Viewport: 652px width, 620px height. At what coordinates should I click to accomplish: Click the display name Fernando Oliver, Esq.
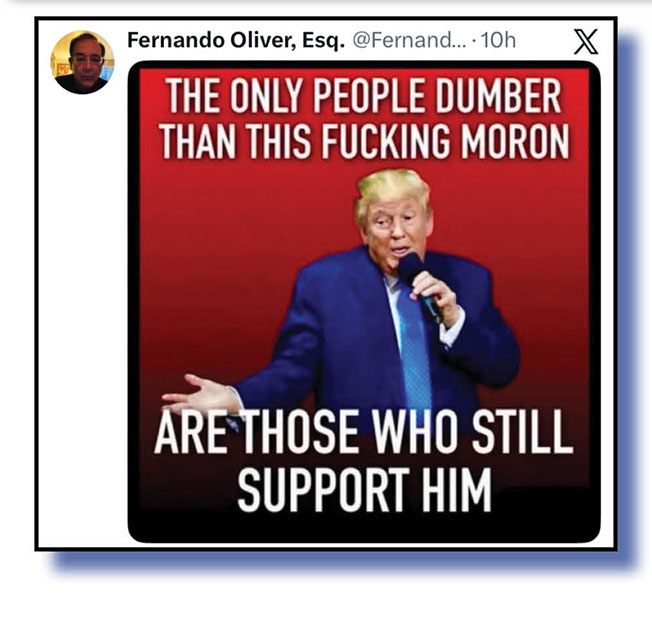(236, 40)
